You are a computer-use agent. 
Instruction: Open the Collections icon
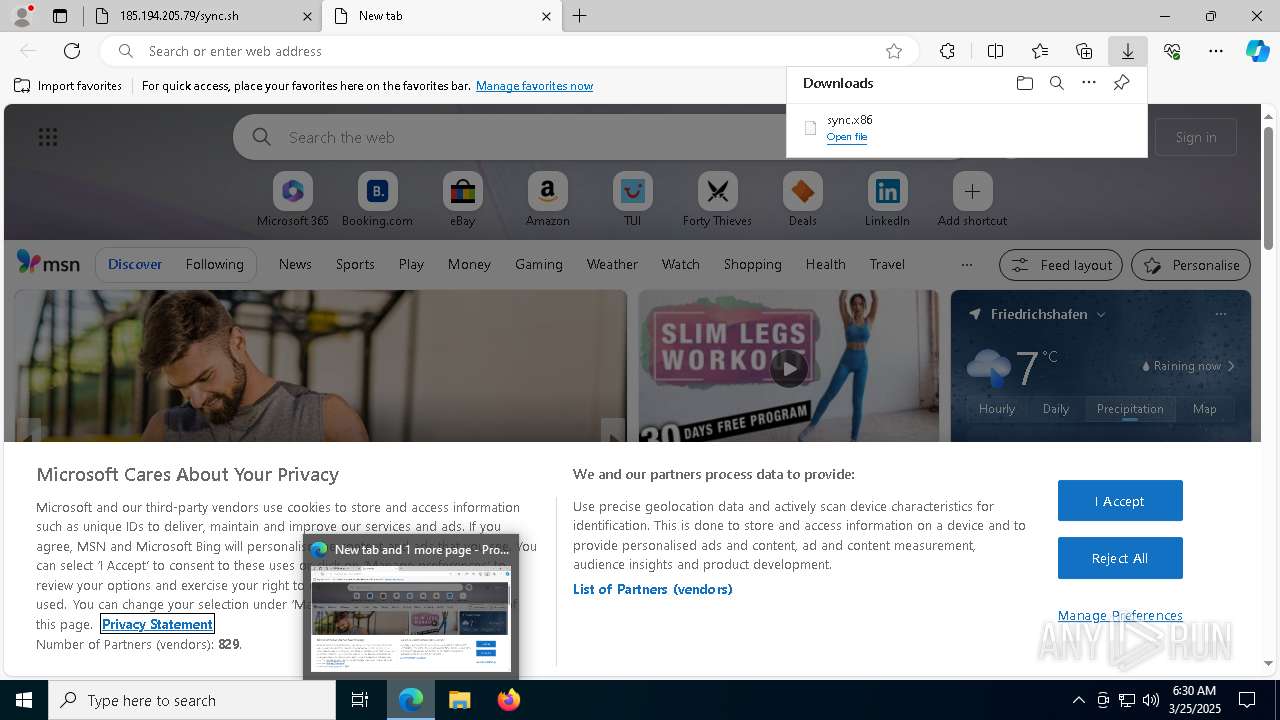[1084, 51]
